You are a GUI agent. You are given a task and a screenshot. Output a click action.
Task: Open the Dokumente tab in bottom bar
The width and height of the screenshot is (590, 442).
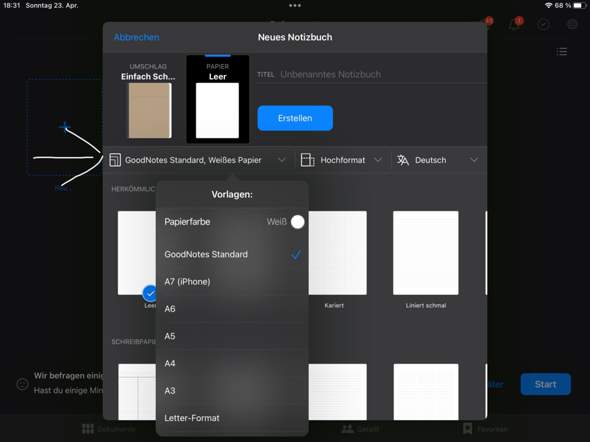pyautogui.click(x=109, y=429)
